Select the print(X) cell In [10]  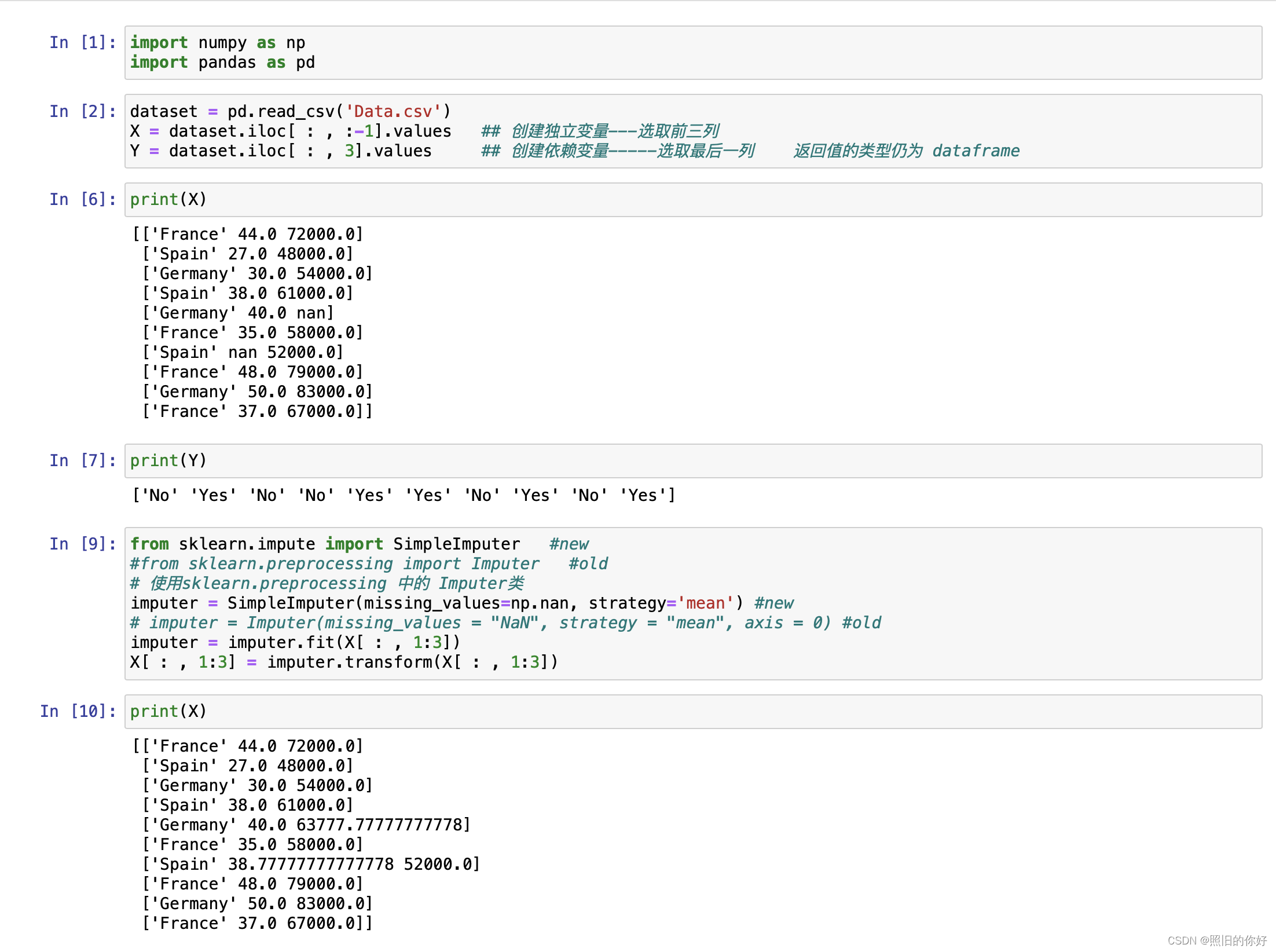[693, 712]
